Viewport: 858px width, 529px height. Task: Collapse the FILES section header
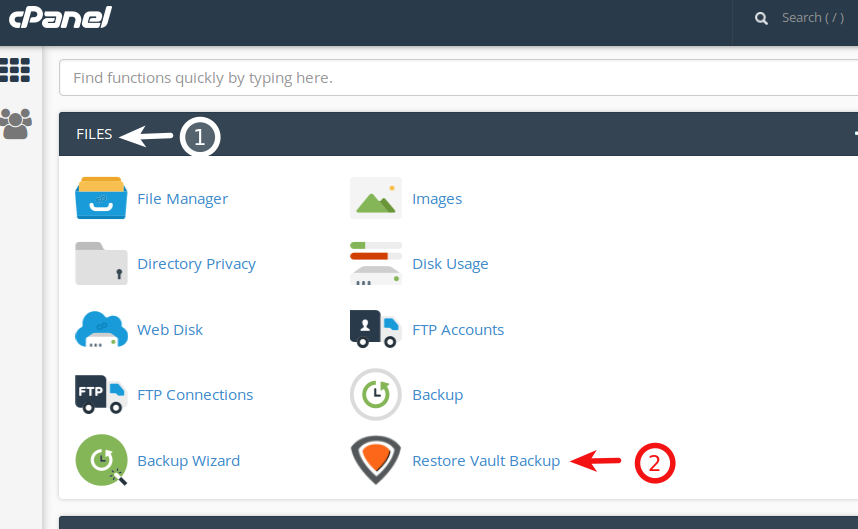coord(459,134)
